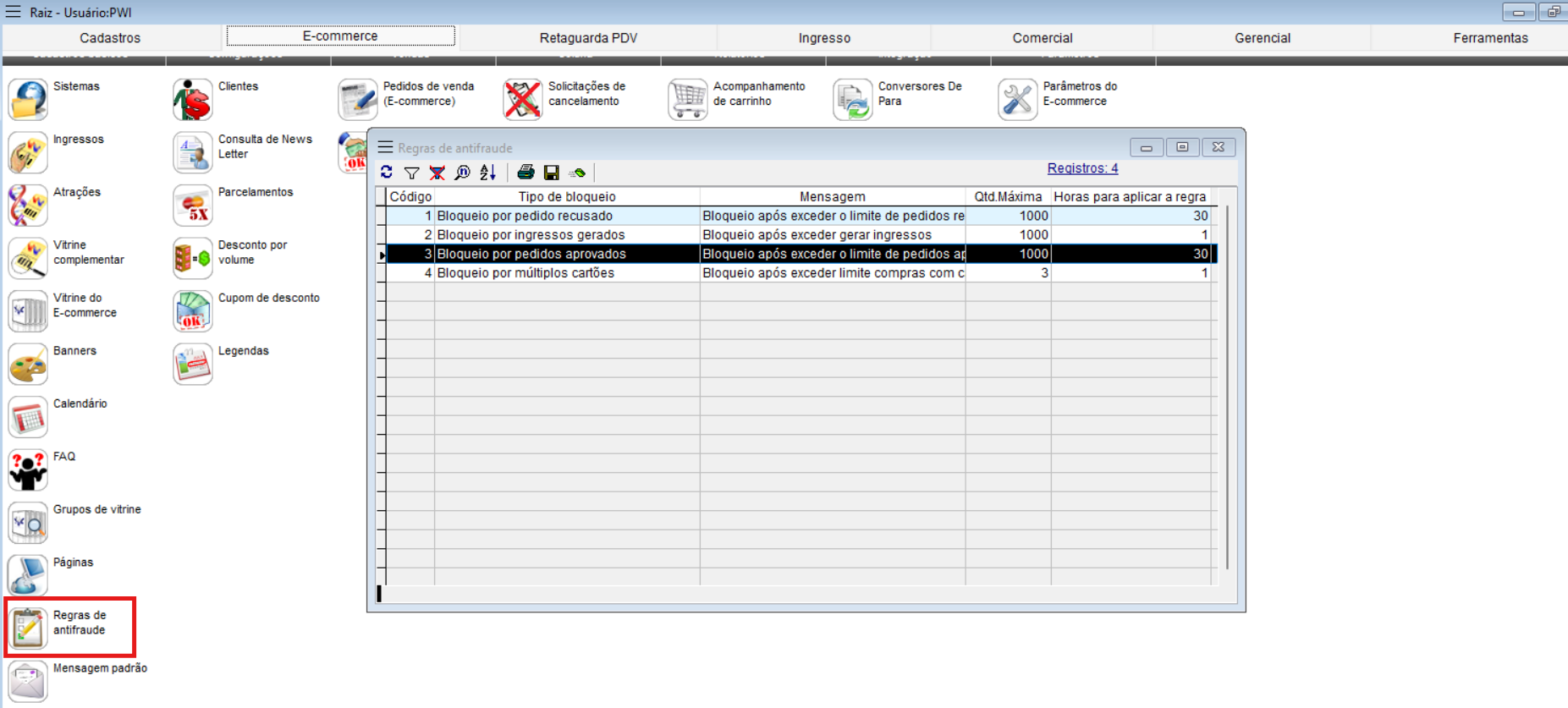Click the Registros: 4 link
The image size is (1568, 708).
(x=1082, y=168)
